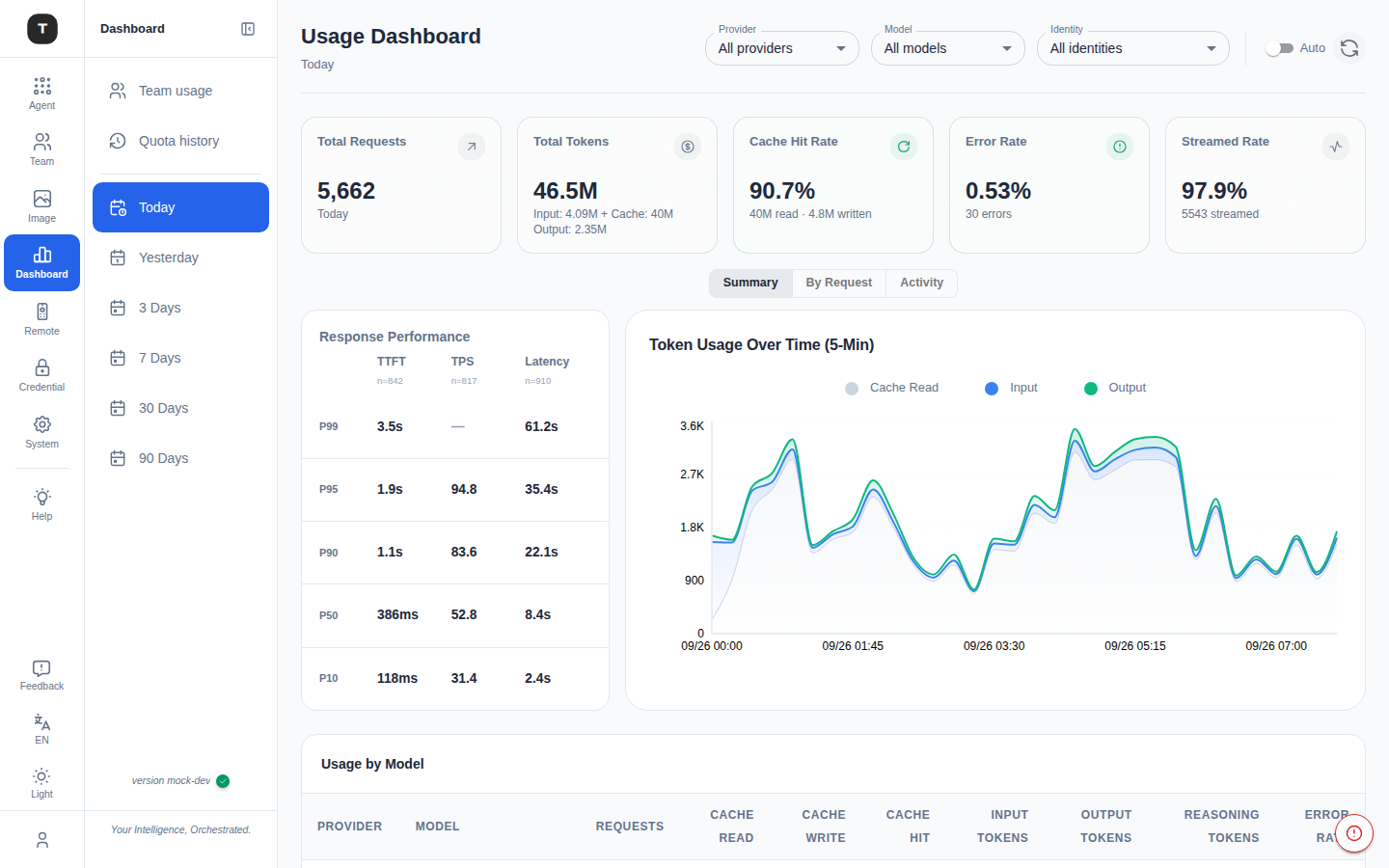Open the Provider dropdown
The image size is (1389, 868).
(x=782, y=48)
